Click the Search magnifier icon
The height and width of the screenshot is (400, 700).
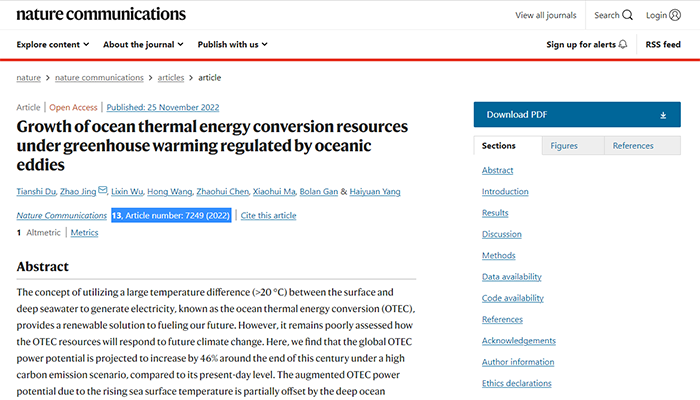(x=628, y=15)
